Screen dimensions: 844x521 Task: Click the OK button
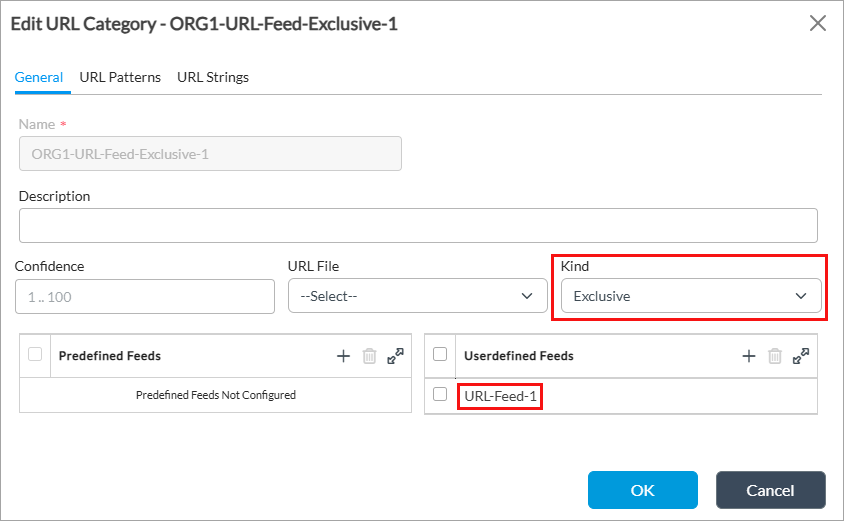coord(642,490)
